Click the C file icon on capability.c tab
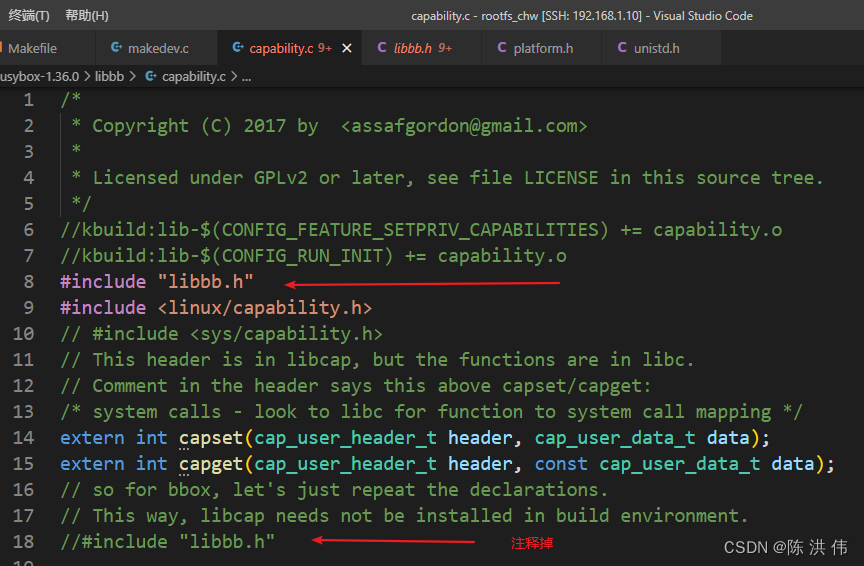Screen dimensions: 864x566 coord(237,48)
